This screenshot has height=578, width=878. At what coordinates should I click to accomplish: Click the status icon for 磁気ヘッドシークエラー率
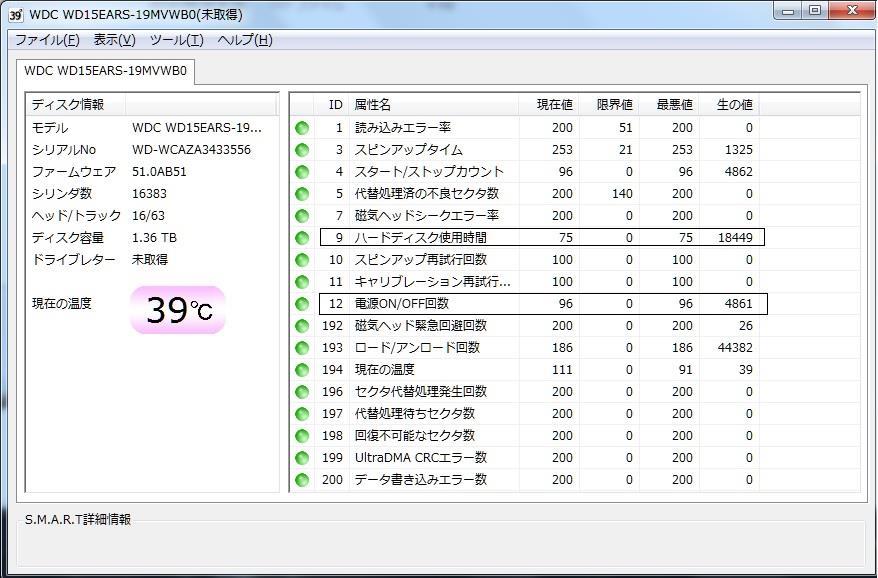[302, 216]
